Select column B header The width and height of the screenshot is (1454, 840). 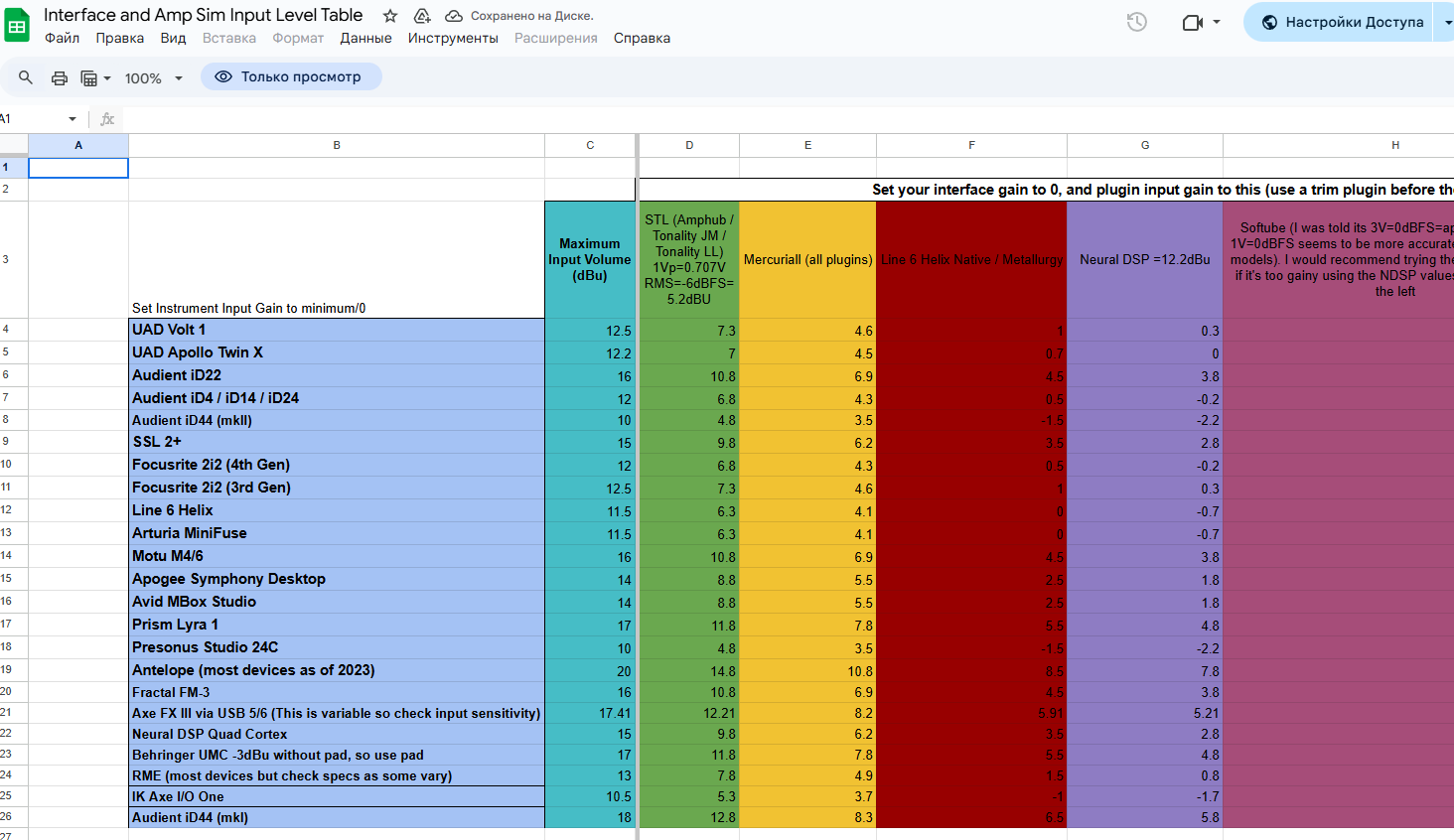coord(337,145)
